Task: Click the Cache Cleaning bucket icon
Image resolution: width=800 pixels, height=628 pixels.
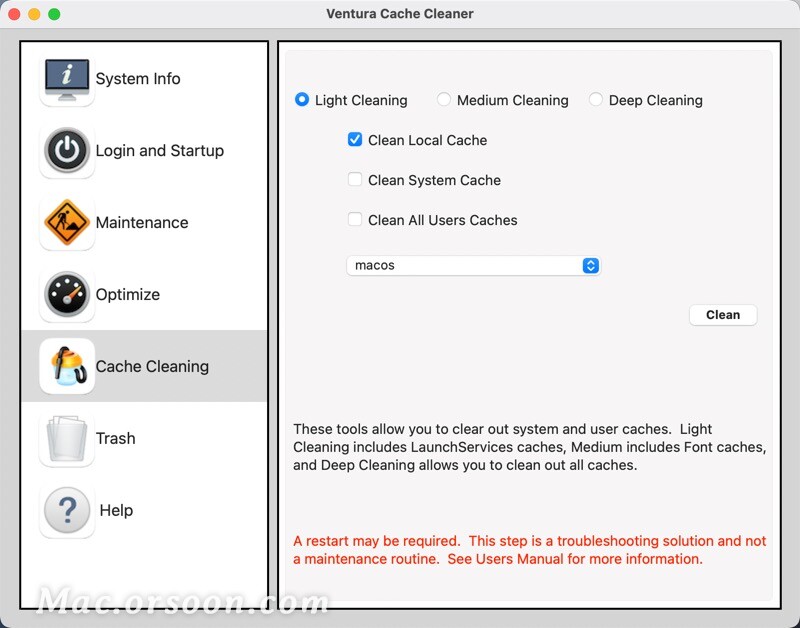Action: [x=66, y=366]
